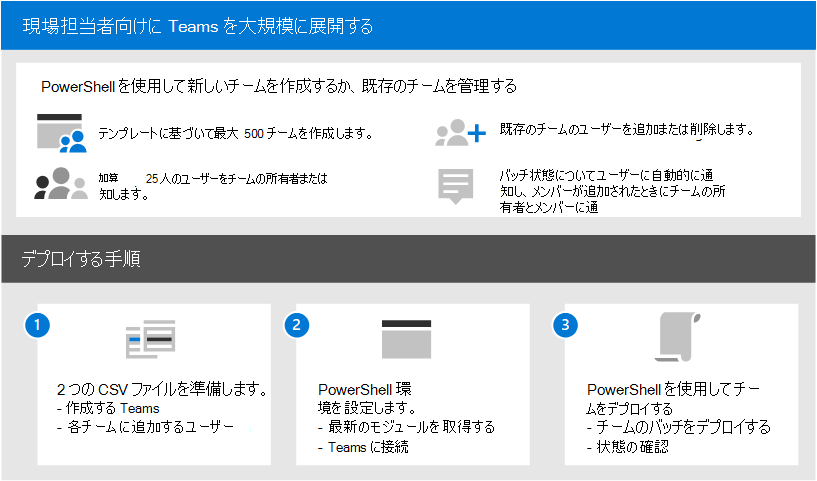The height and width of the screenshot is (481, 817).
Task: Click the text 25 人のユーザーをチームの所有者または
Action: (237, 179)
